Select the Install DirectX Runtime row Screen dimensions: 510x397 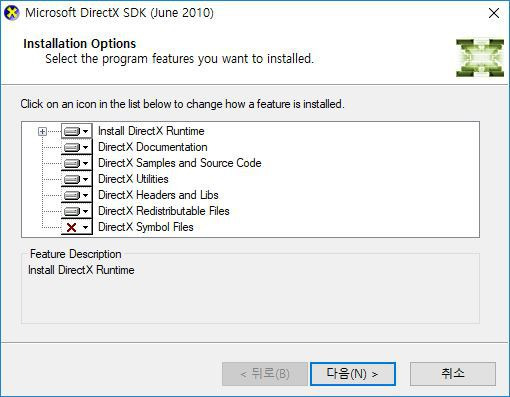pos(151,131)
